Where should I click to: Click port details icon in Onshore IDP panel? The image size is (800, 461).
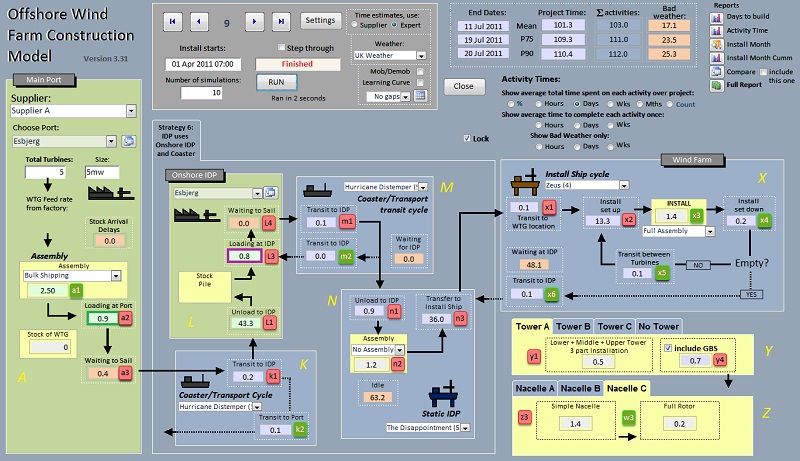tap(270, 193)
